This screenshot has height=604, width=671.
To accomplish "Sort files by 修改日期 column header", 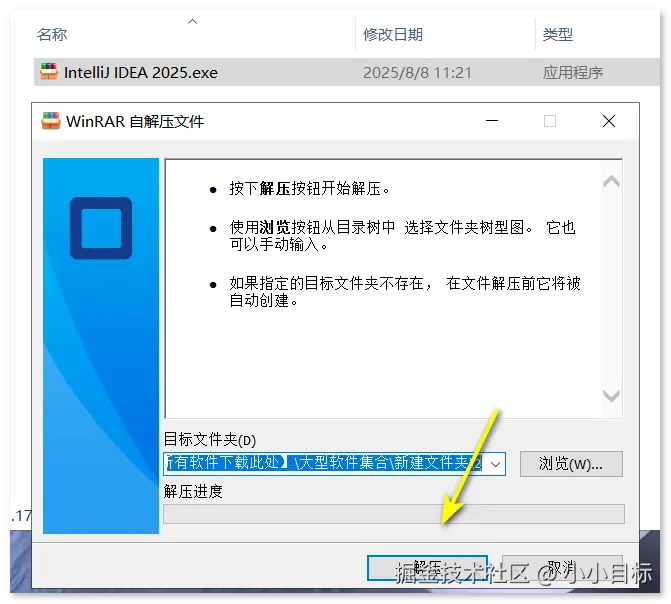I will pos(393,34).
